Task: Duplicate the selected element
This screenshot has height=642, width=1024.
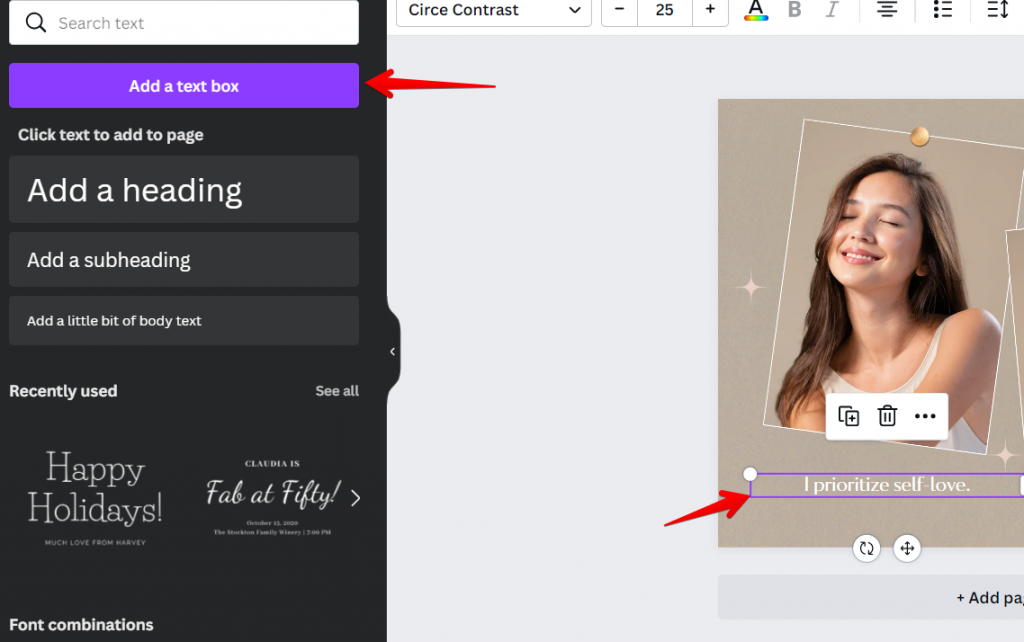Action: (848, 416)
